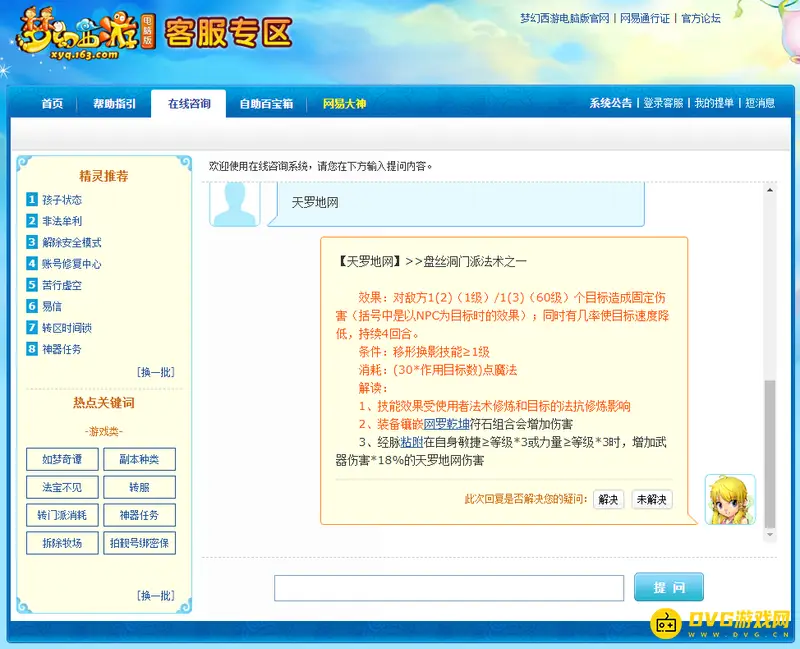Click the 热点关键词 heading
This screenshot has width=800, height=649.
(104, 403)
